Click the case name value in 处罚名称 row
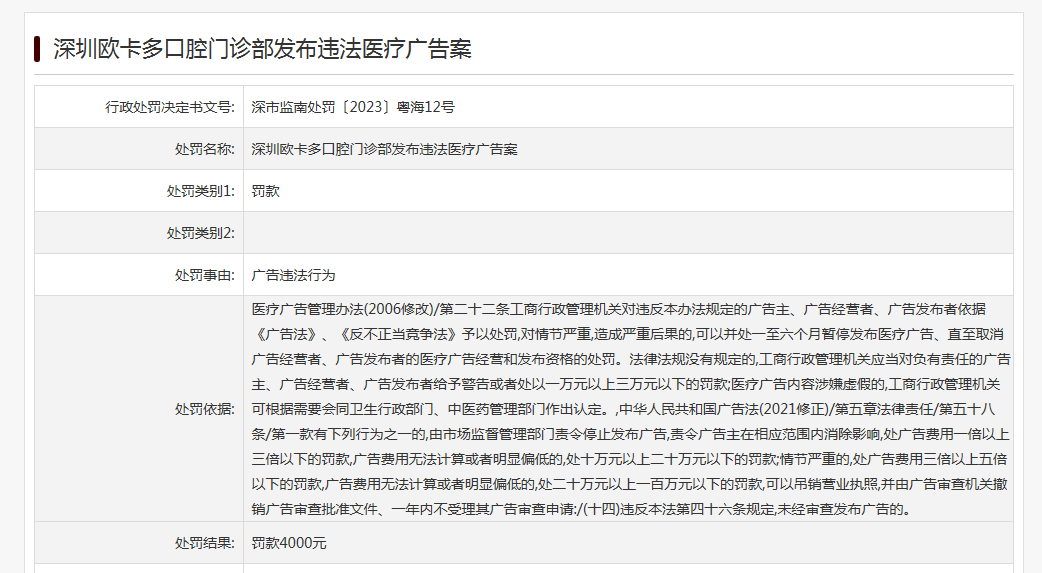The height and width of the screenshot is (573, 1042). pos(384,149)
